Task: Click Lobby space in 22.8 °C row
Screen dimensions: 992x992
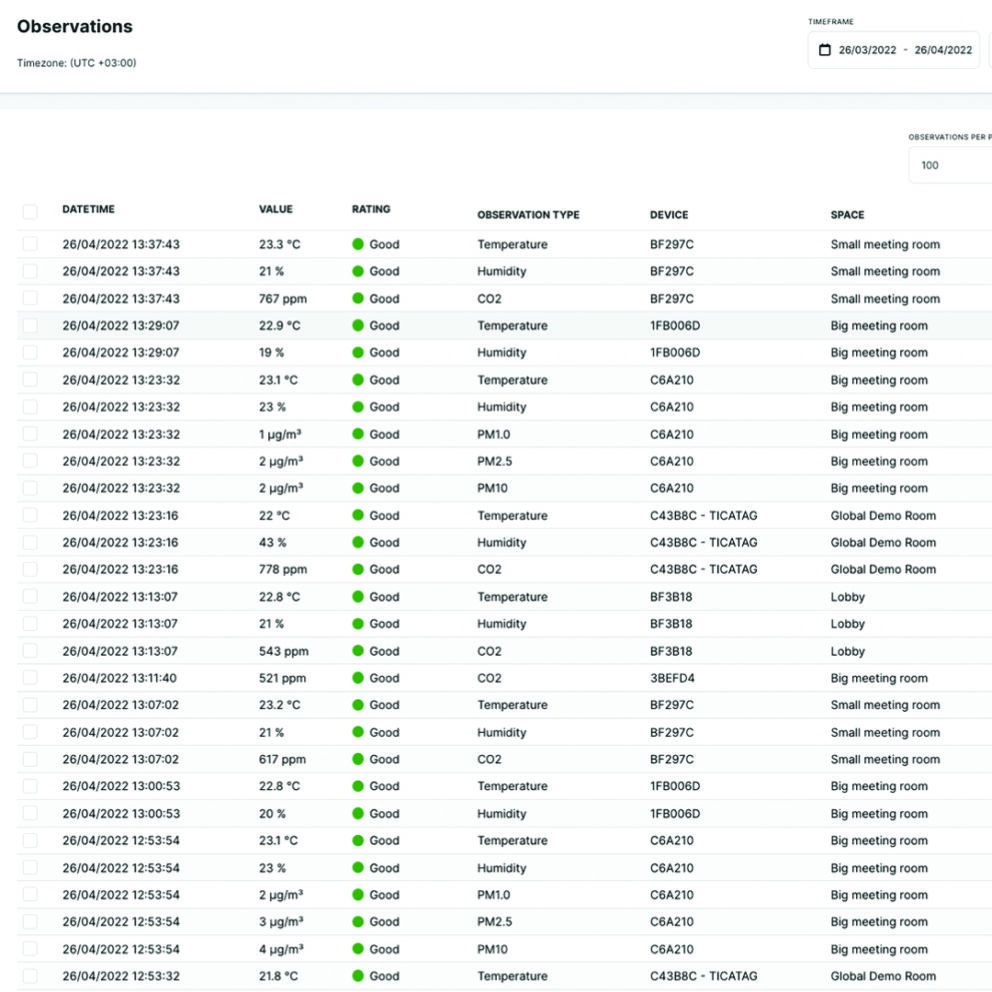Action: click(x=847, y=597)
